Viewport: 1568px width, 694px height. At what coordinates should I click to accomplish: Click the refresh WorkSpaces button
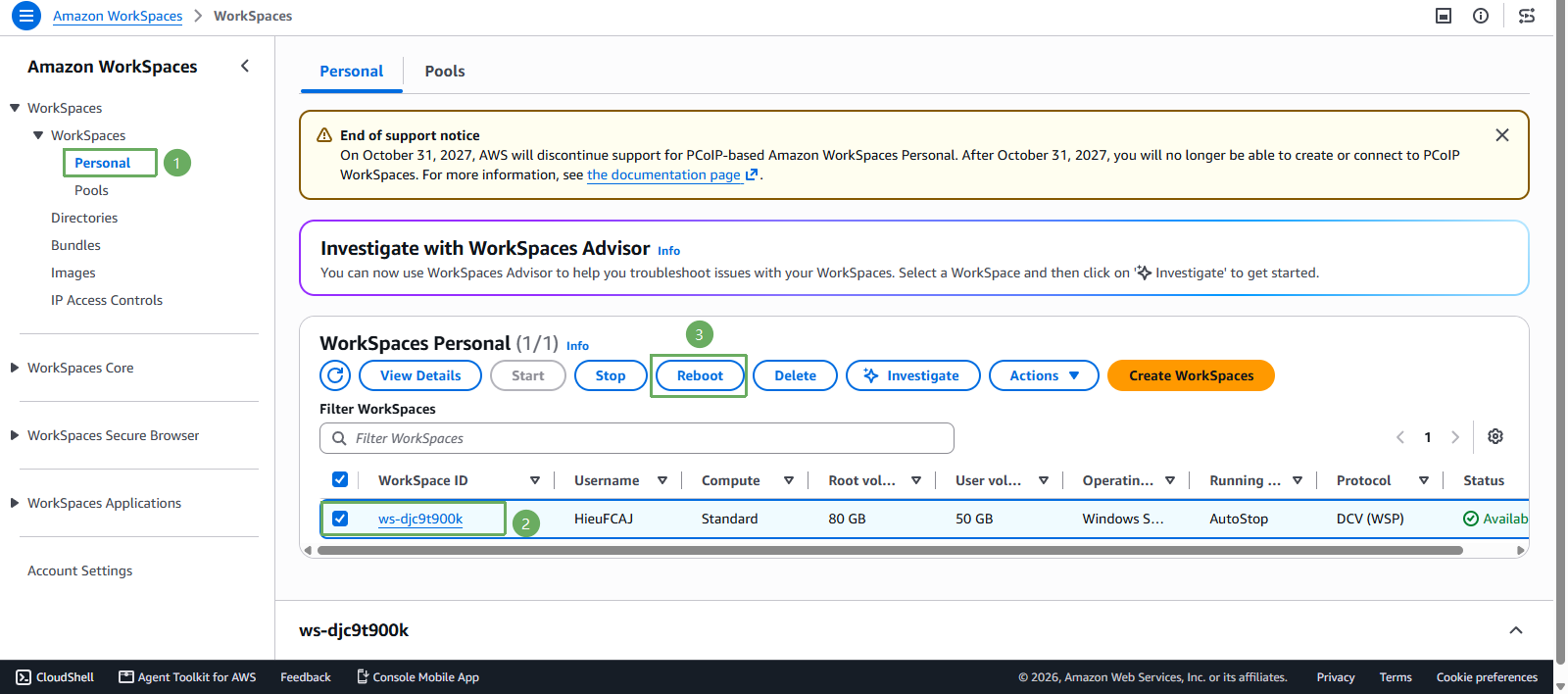click(335, 375)
